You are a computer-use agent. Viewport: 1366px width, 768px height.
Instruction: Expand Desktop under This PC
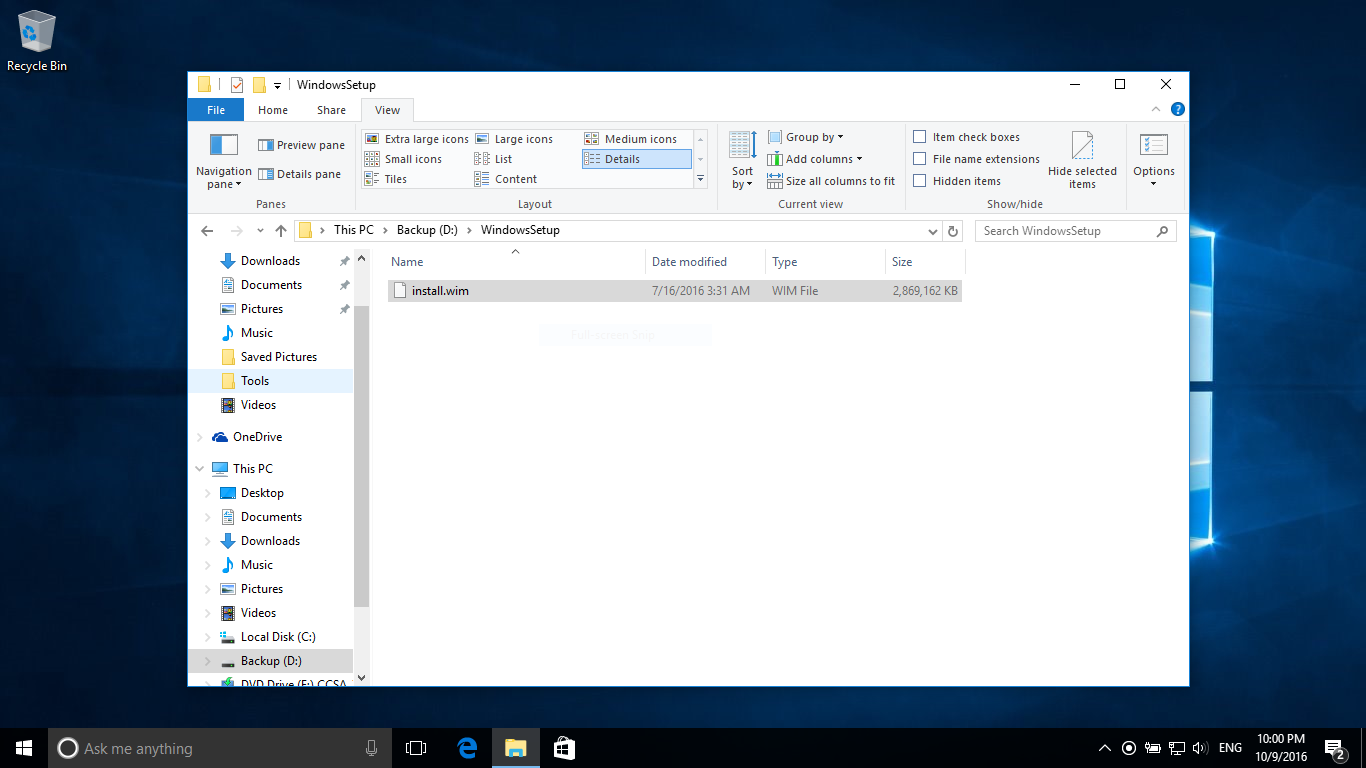[x=208, y=493]
